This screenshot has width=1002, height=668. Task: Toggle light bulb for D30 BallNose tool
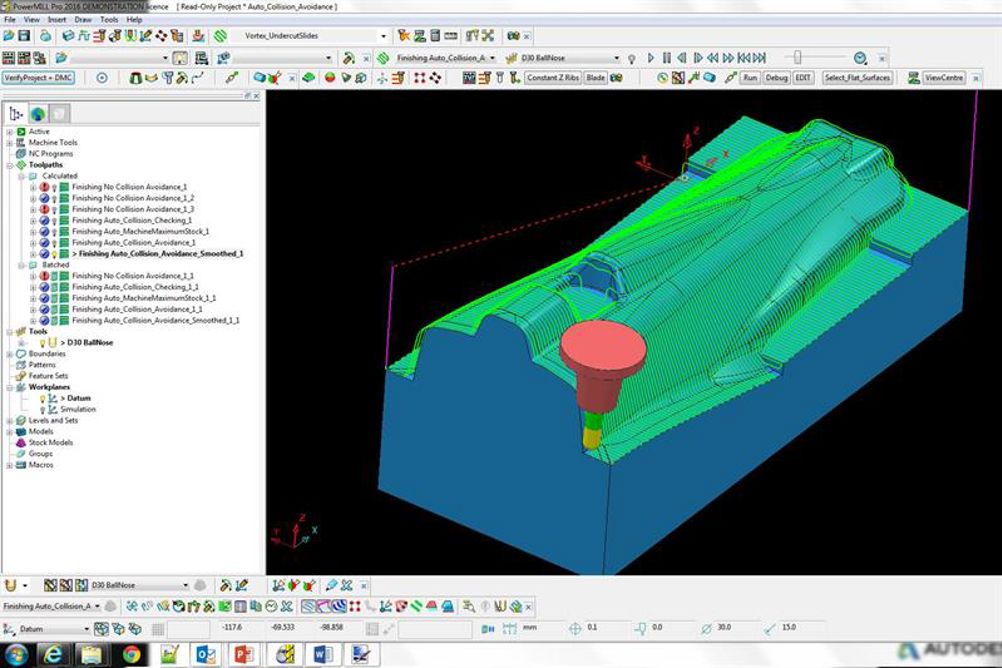pos(42,343)
